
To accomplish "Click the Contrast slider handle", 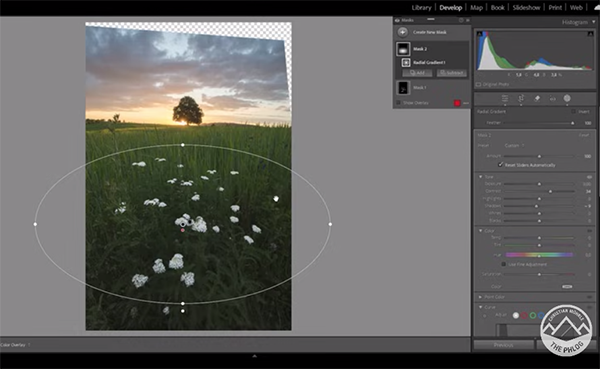I will (550, 191).
